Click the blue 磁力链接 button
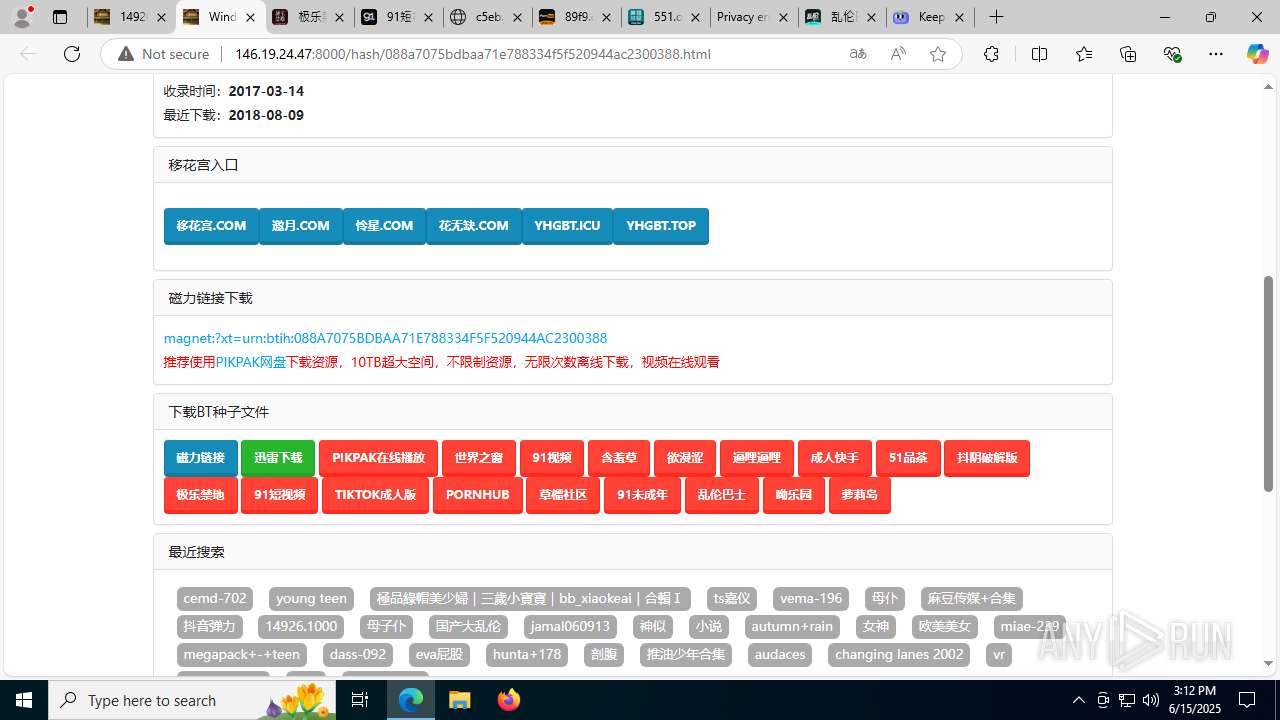The image size is (1280, 720). pyautogui.click(x=201, y=458)
